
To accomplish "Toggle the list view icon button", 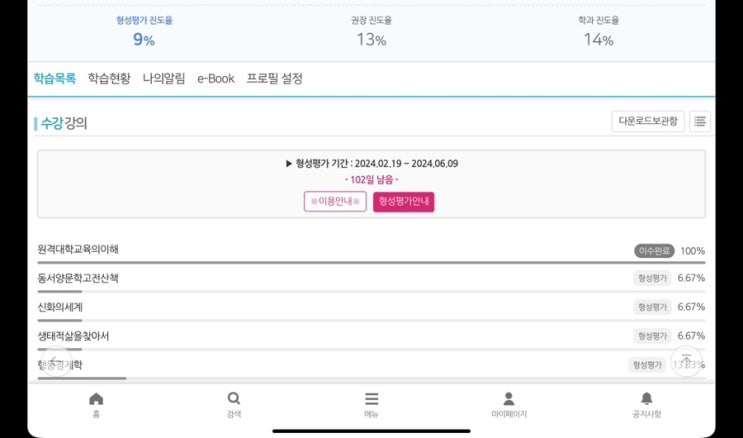I will click(700, 122).
